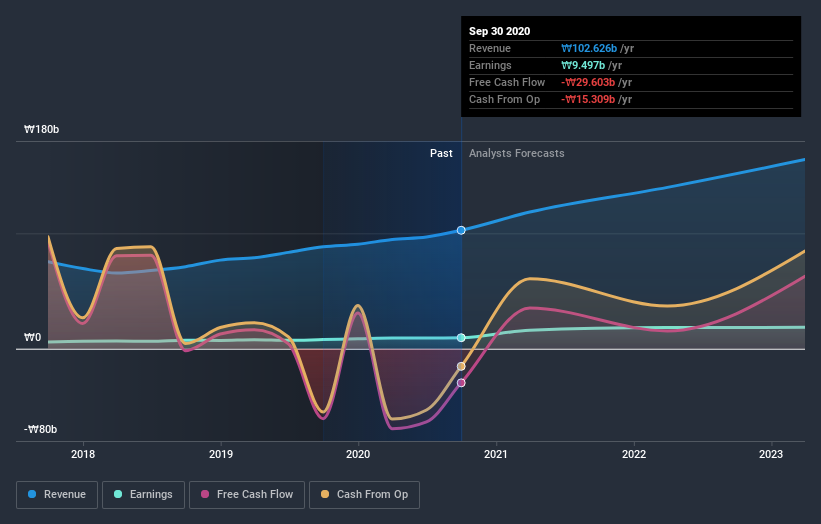Image resolution: width=821 pixels, height=524 pixels.
Task: Click the 'Sep 30 2020' tooltip date
Action: [x=500, y=31]
